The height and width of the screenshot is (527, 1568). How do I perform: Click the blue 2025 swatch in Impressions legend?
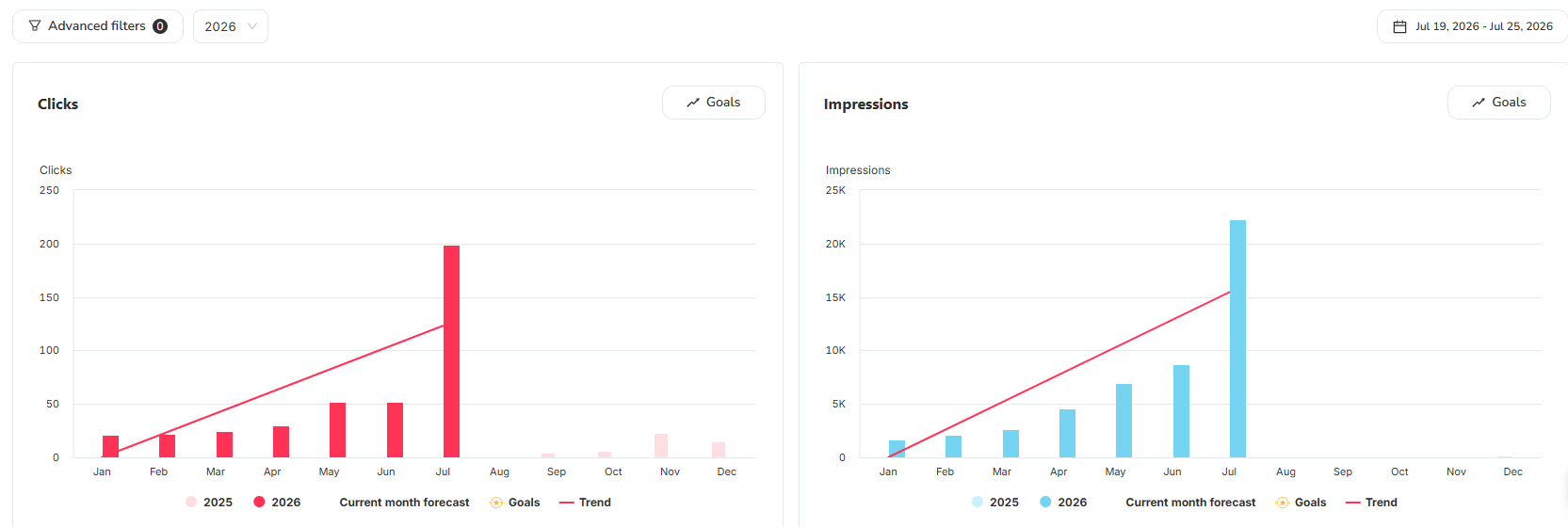[x=978, y=503]
